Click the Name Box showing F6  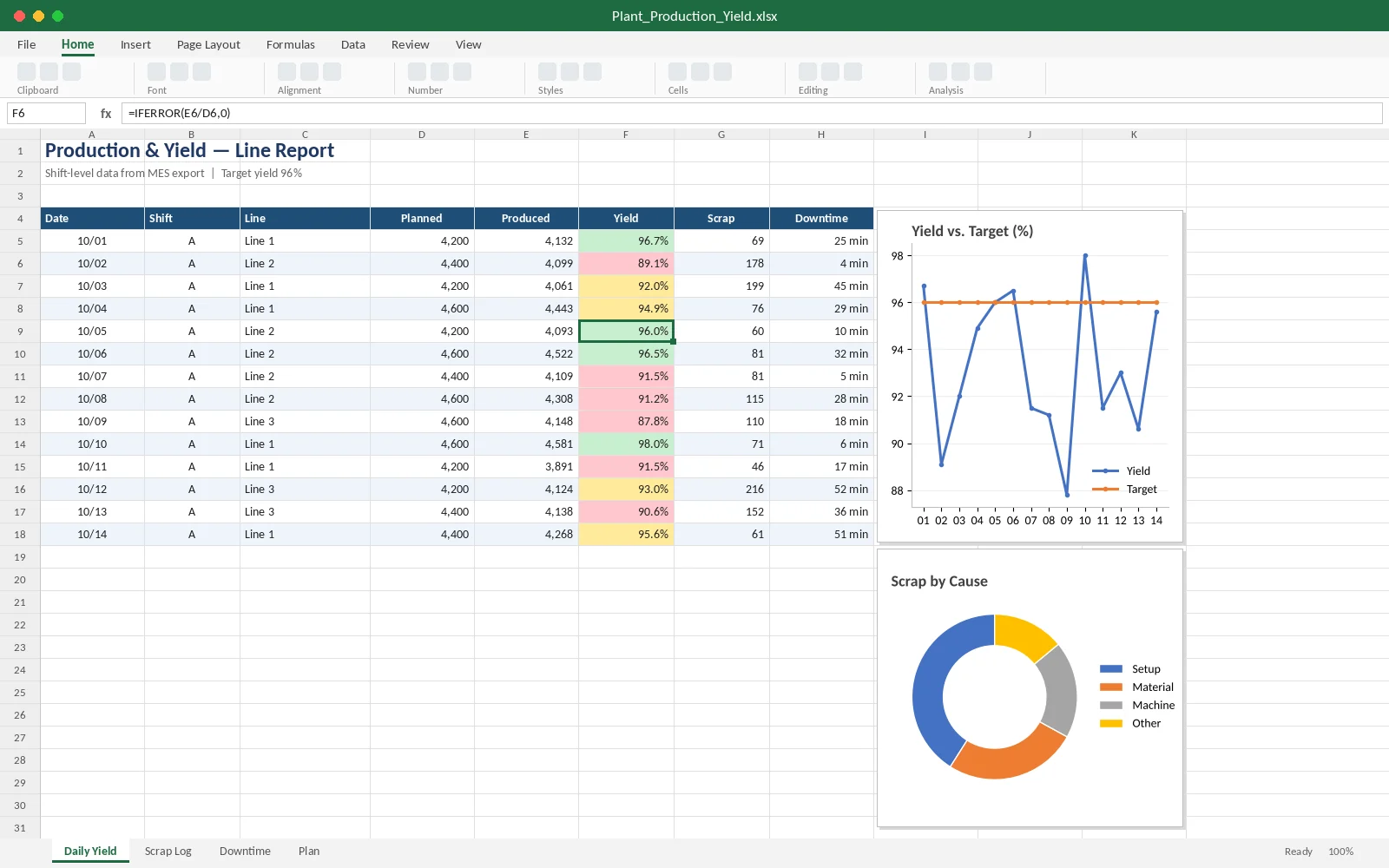(x=47, y=113)
